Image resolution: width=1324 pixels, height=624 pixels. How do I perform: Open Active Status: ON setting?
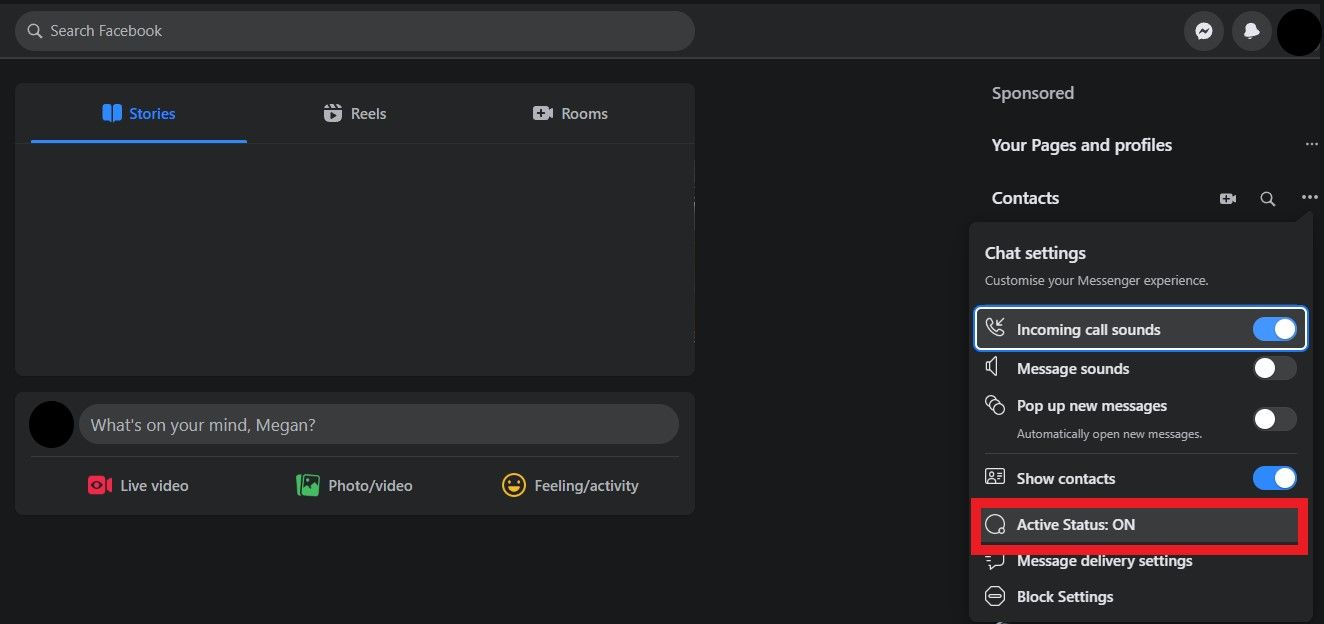1140,525
